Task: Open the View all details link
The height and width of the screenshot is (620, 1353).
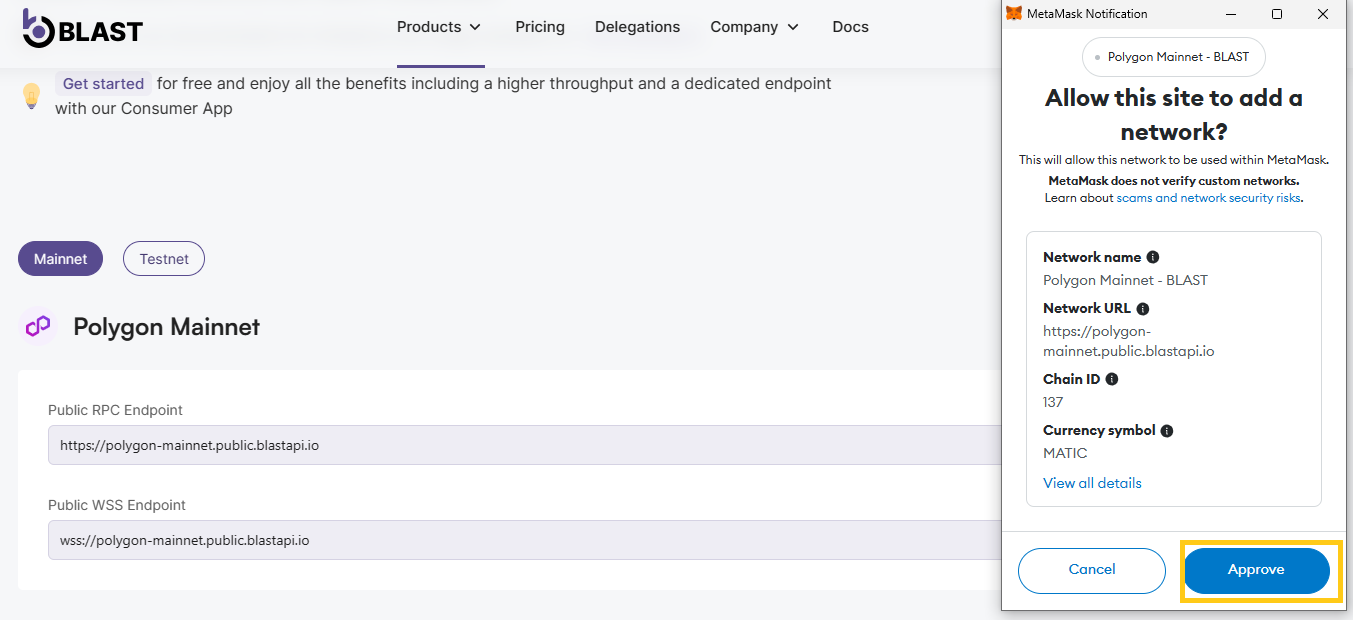Action: coord(1092,483)
